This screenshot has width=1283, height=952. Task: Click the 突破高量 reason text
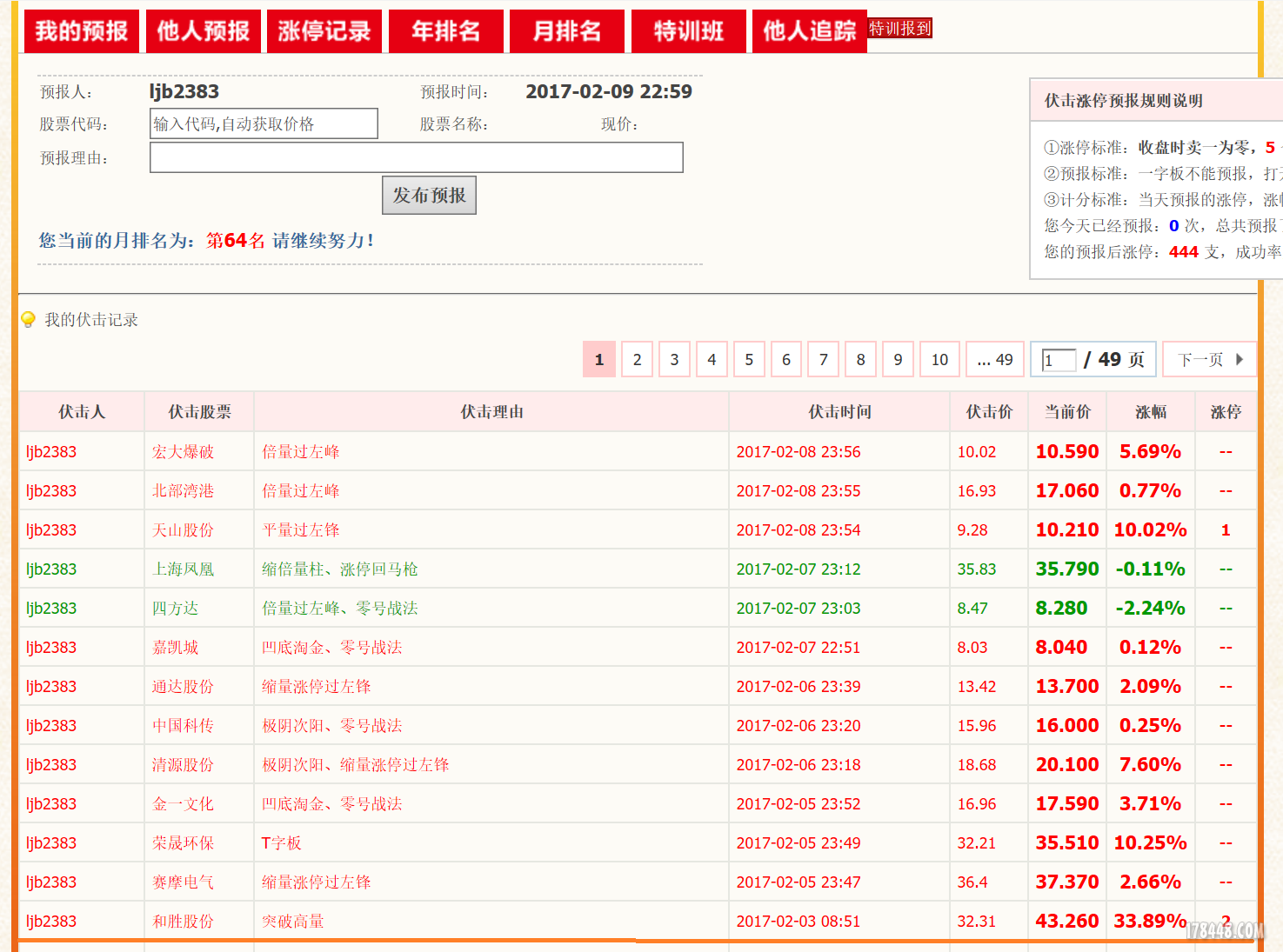pyautogui.click(x=293, y=921)
